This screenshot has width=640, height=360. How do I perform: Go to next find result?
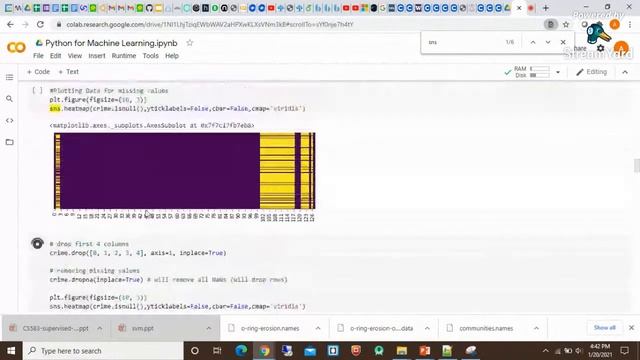(x=548, y=42)
